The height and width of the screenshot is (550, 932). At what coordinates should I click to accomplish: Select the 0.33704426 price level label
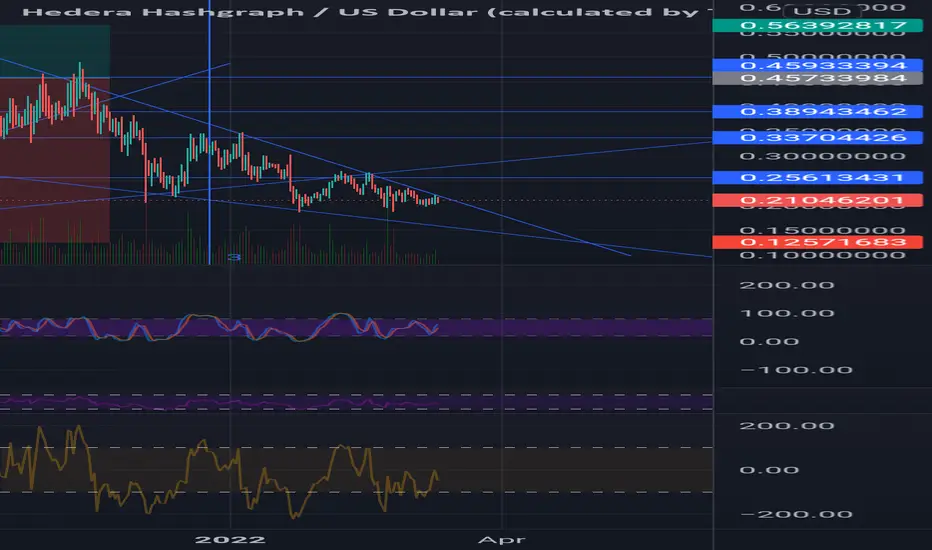coord(817,137)
